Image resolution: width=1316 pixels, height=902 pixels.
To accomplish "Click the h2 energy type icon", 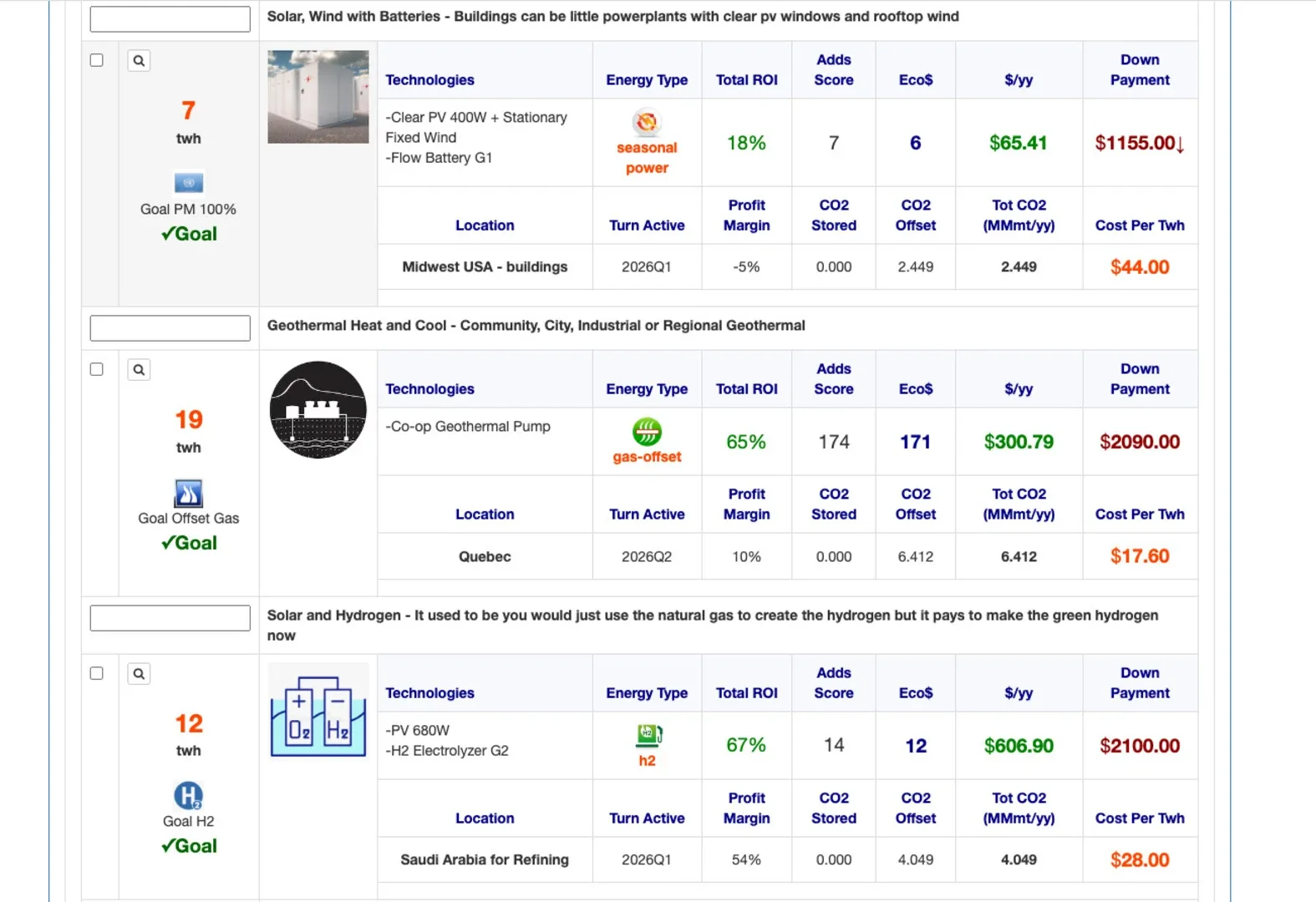I will click(x=648, y=735).
